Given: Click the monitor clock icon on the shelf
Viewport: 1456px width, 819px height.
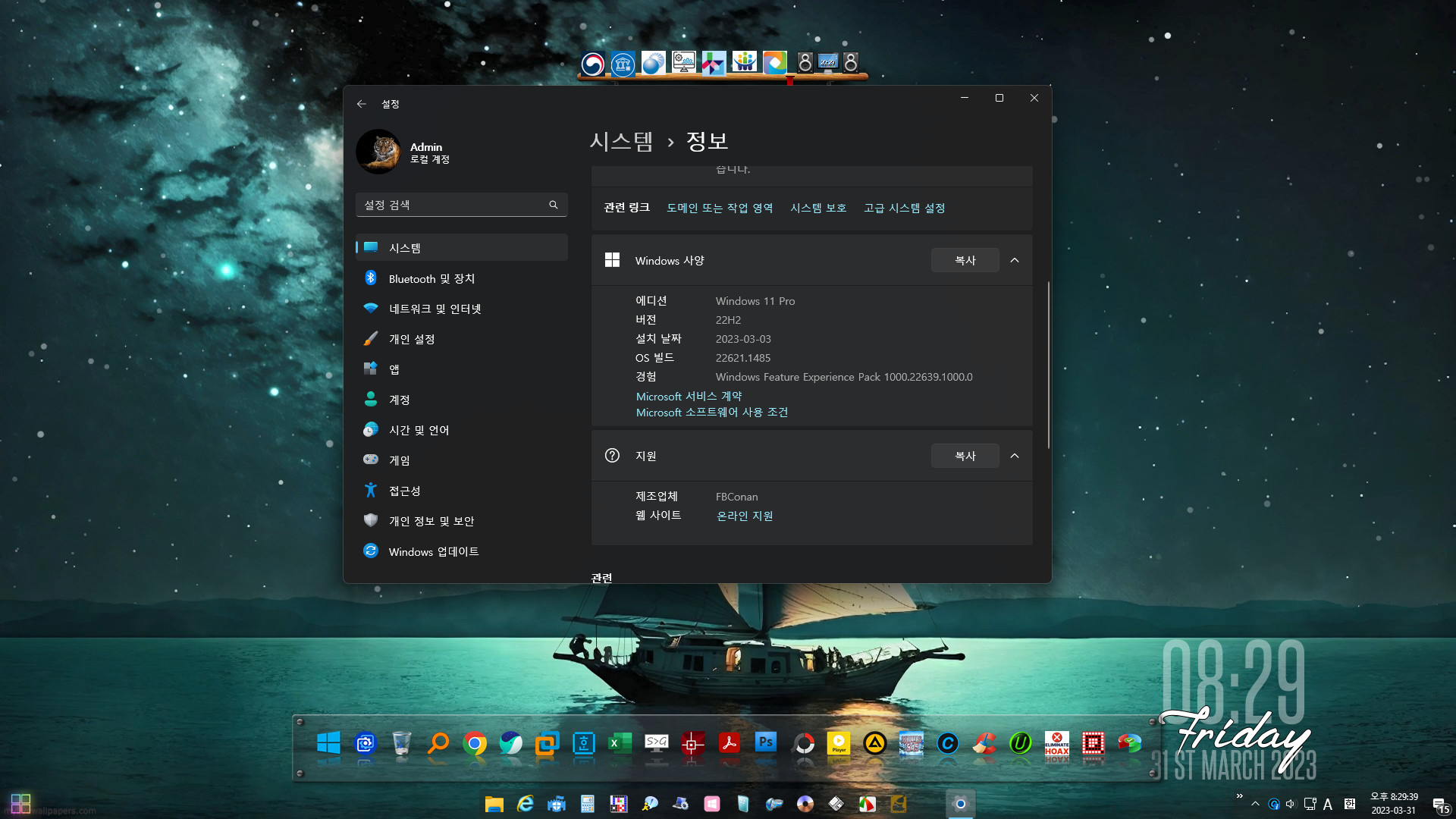Looking at the screenshot, I should pyautogui.click(x=828, y=63).
